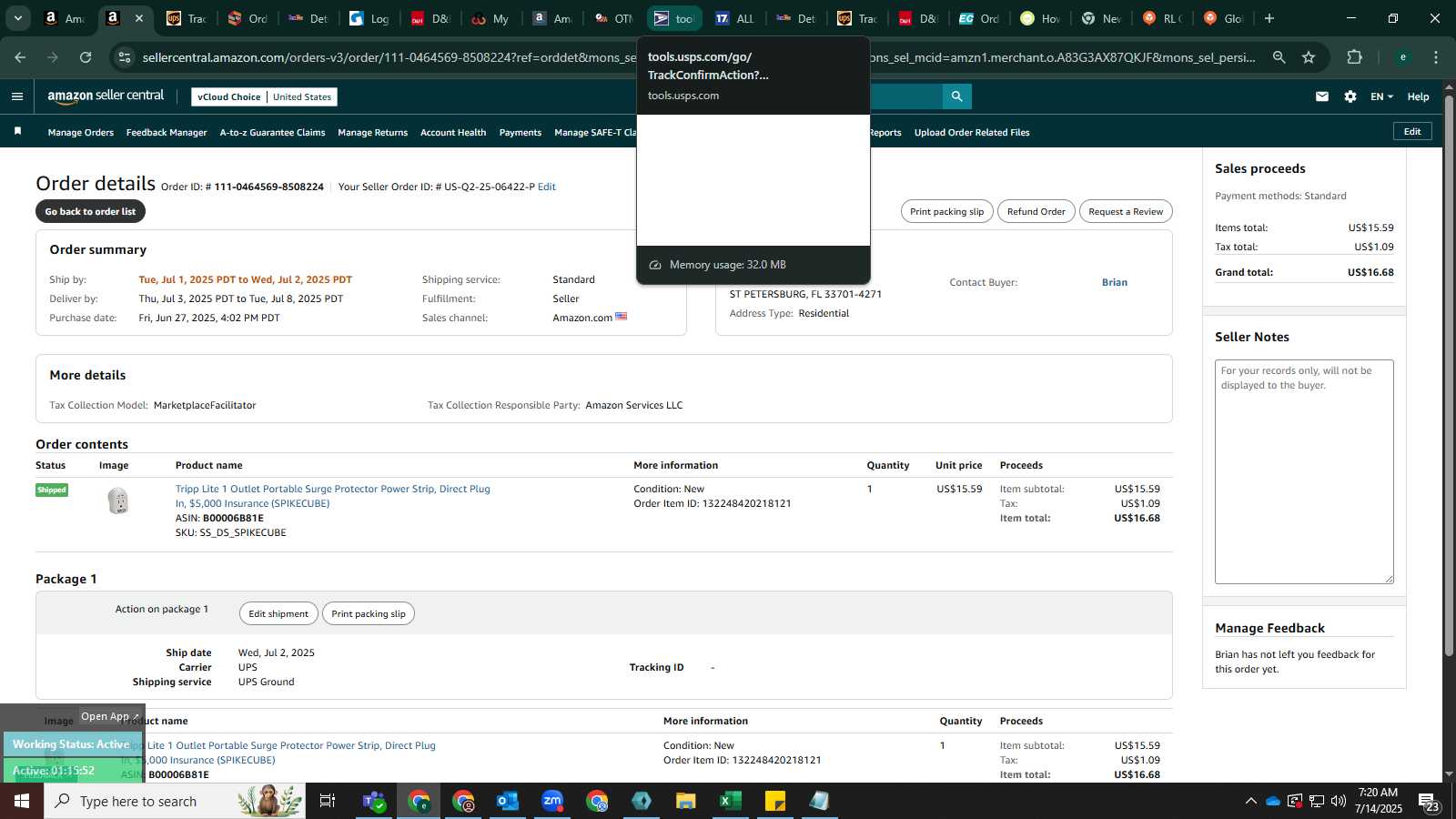This screenshot has height=819, width=1456.
Task: Open the Brian contact buyer link
Action: (1115, 282)
